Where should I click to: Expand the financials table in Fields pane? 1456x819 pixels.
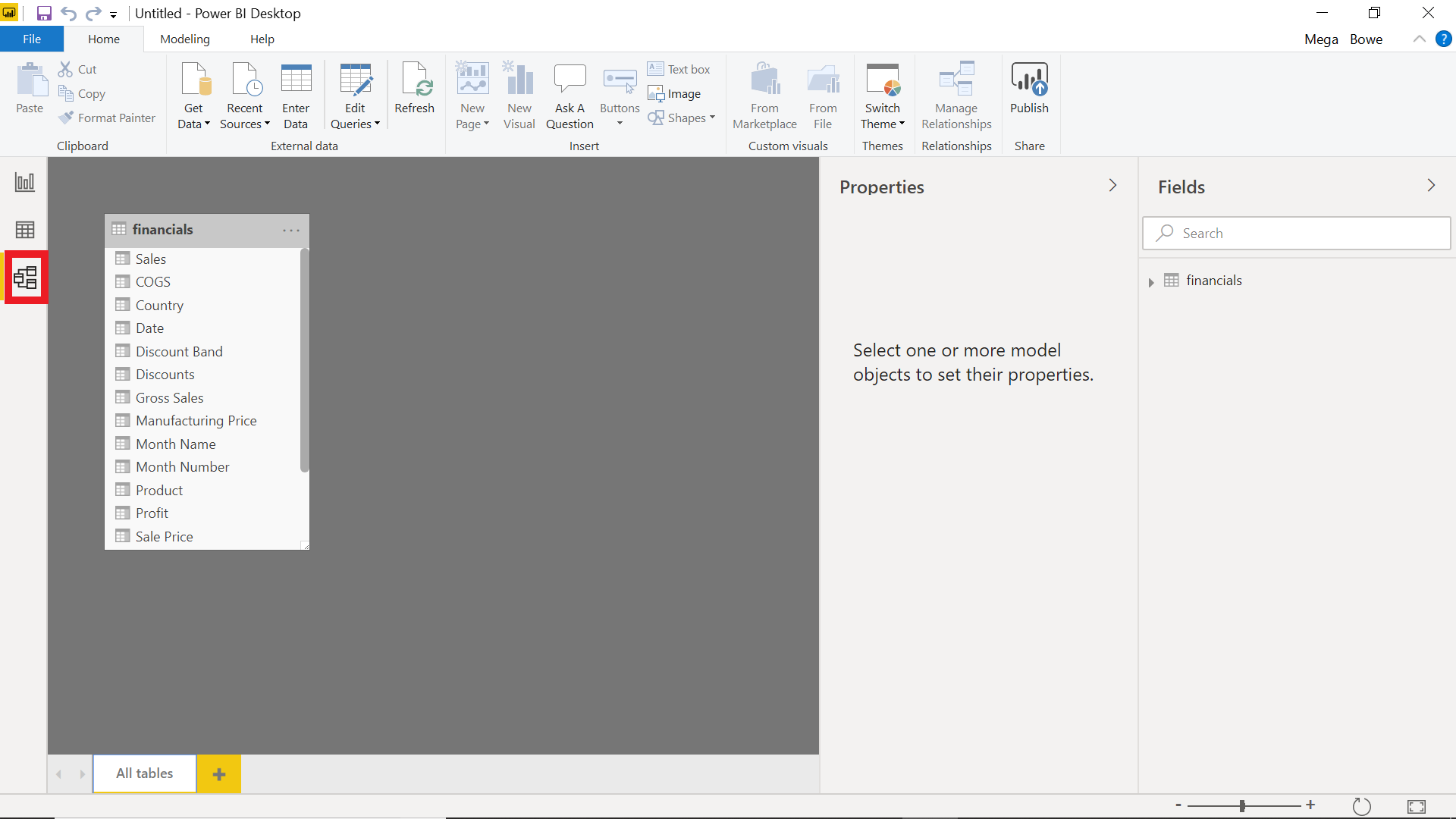coord(1151,282)
